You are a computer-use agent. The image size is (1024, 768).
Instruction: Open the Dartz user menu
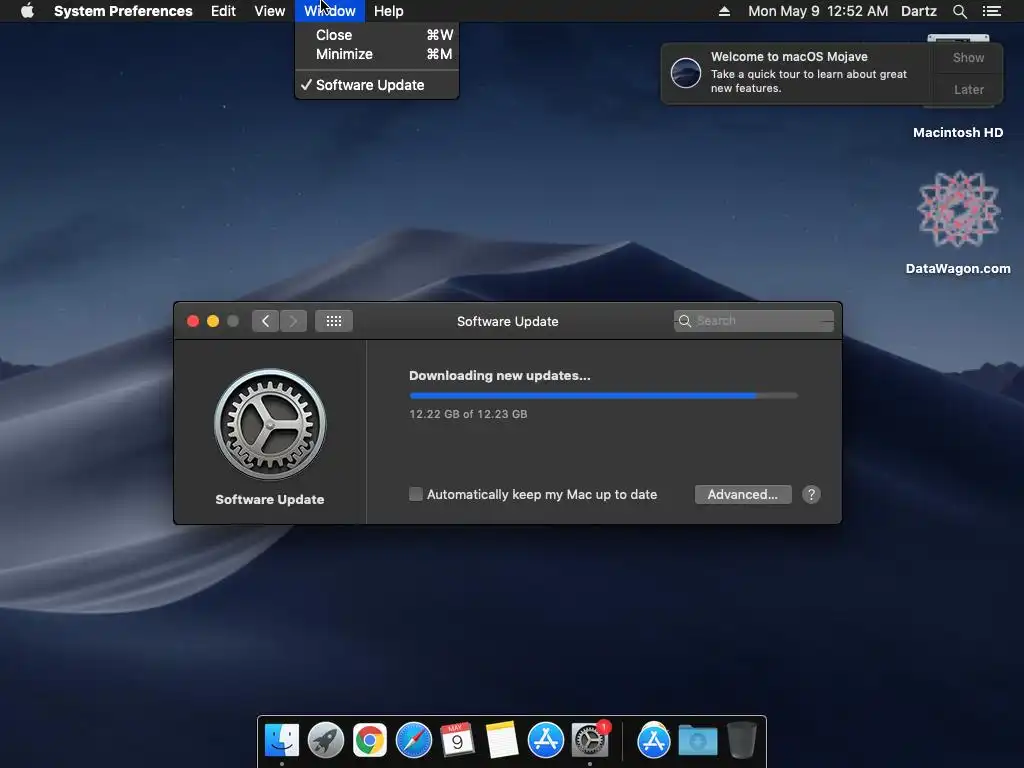(x=918, y=11)
